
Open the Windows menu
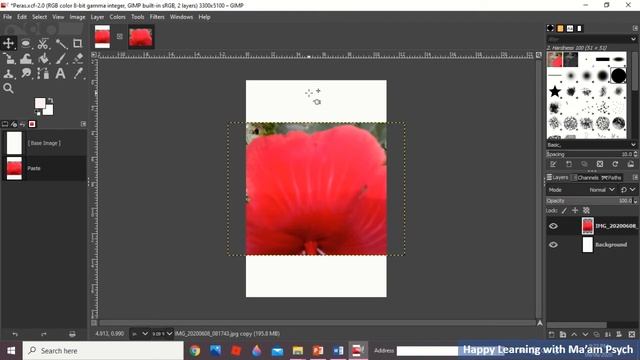tap(181, 17)
